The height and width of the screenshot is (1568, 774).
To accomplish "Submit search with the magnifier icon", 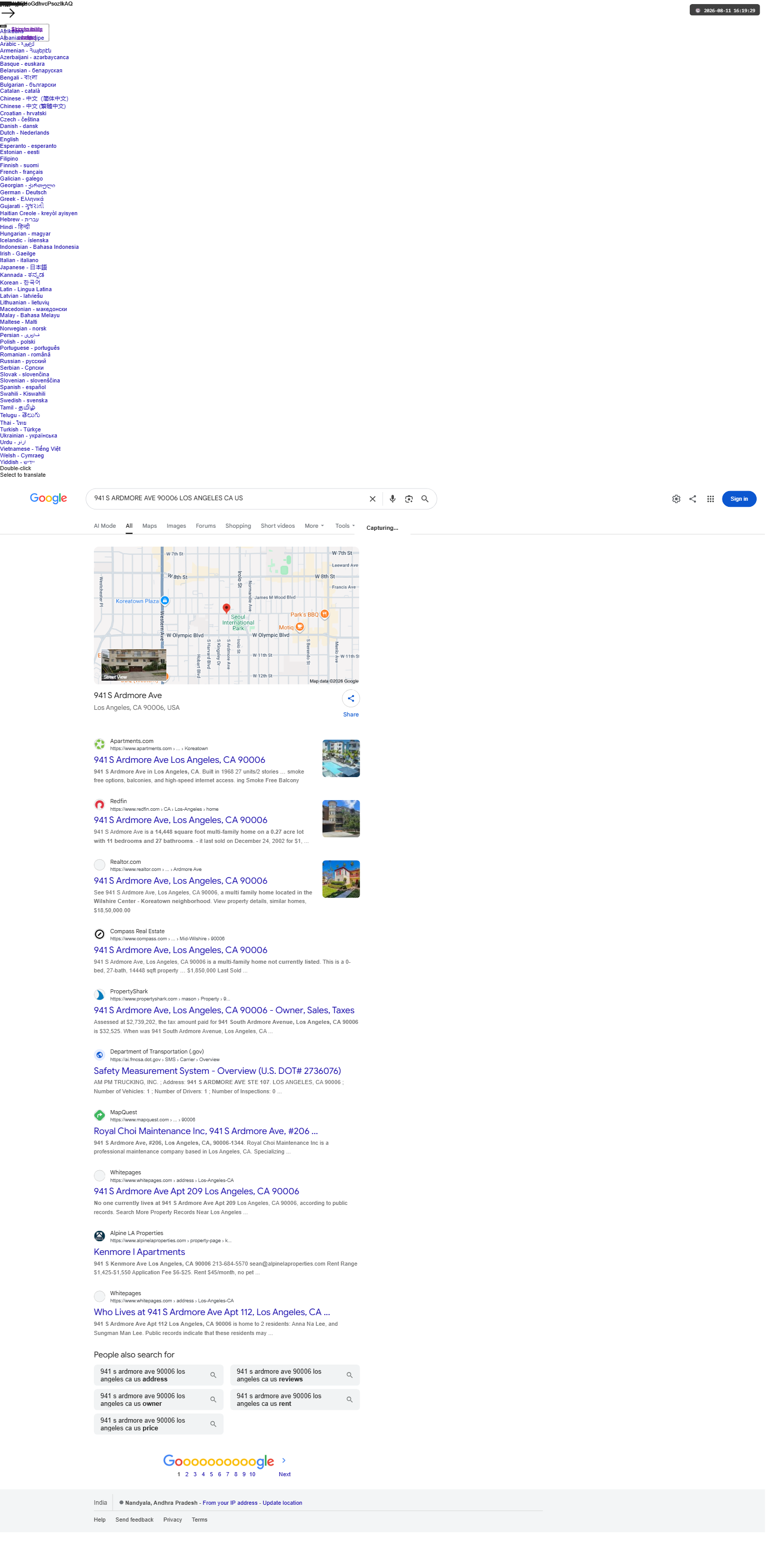I will click(x=425, y=499).
